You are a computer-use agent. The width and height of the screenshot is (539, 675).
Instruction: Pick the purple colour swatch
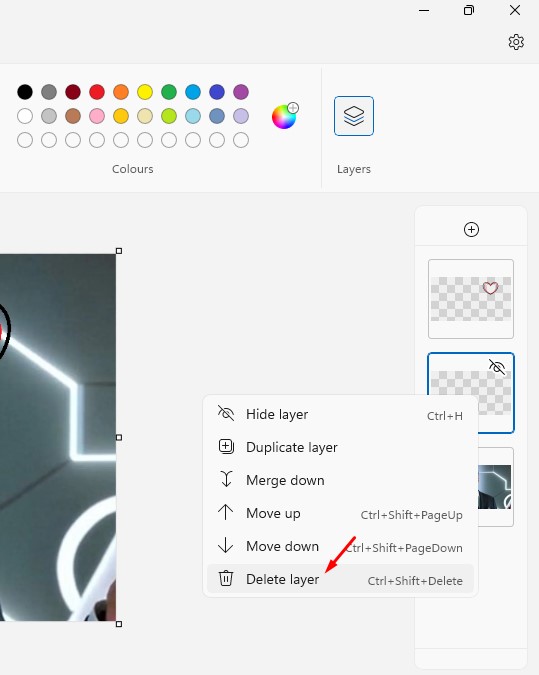click(x=241, y=92)
